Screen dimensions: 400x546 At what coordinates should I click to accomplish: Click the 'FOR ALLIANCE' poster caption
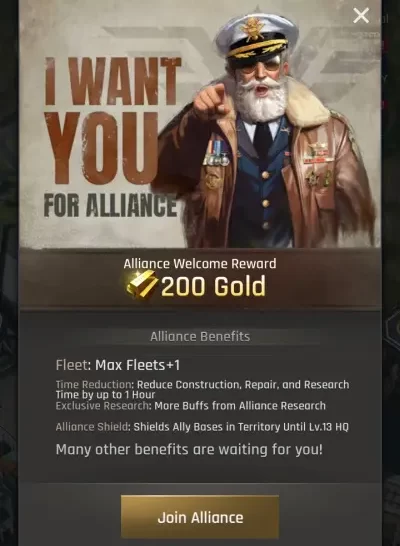tap(110, 205)
